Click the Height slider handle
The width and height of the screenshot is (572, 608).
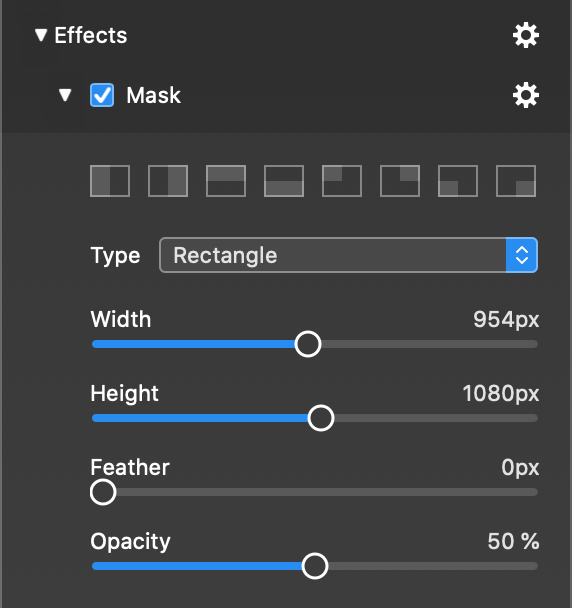(x=321, y=418)
